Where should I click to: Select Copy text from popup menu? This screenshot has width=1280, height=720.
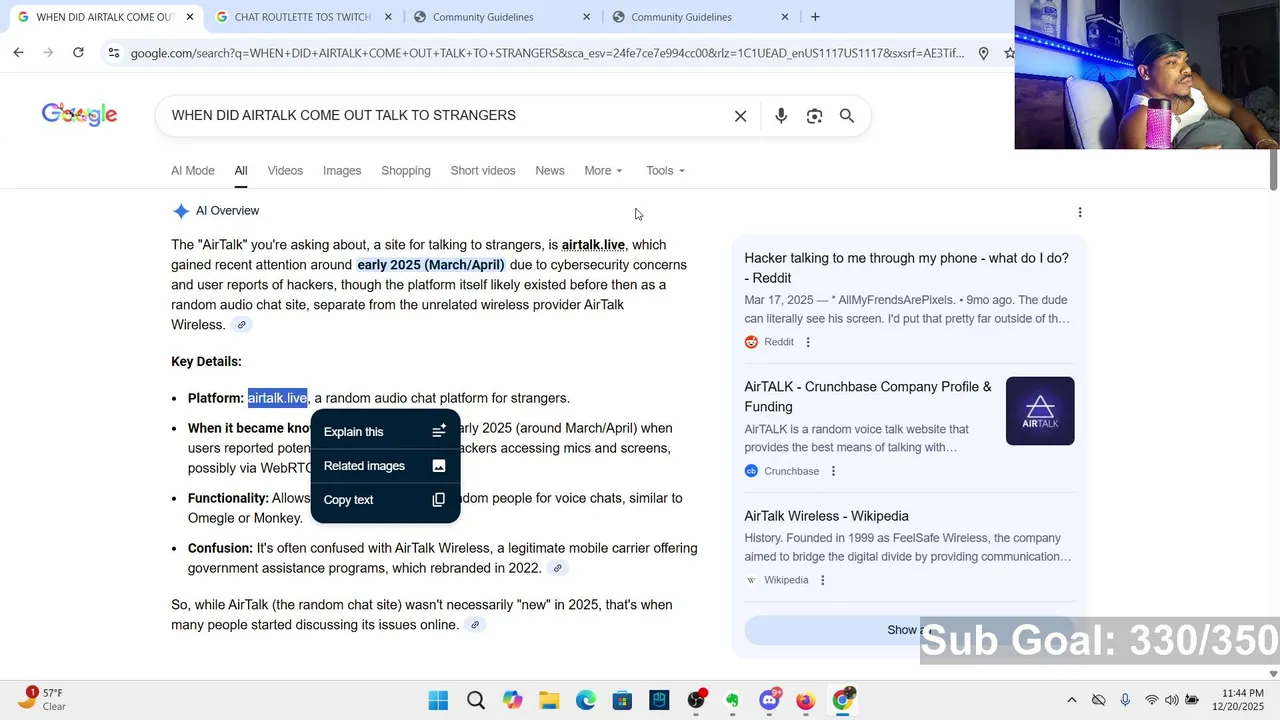click(x=386, y=500)
